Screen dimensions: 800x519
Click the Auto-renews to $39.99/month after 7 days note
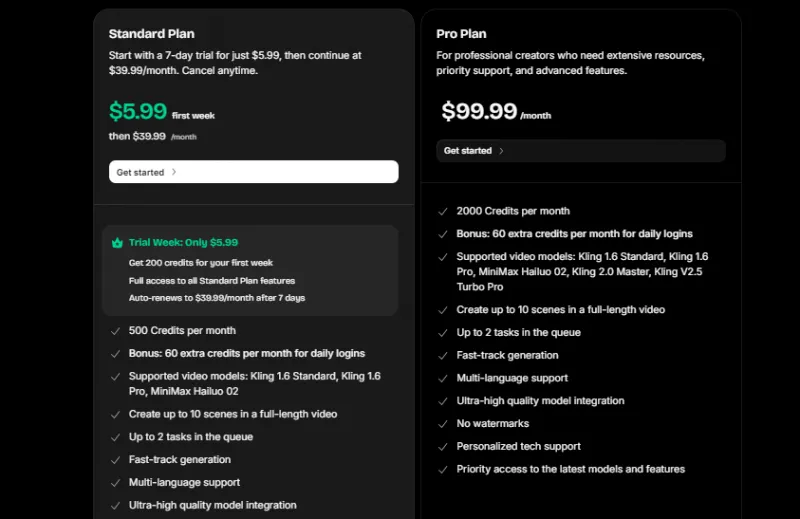[217, 298]
